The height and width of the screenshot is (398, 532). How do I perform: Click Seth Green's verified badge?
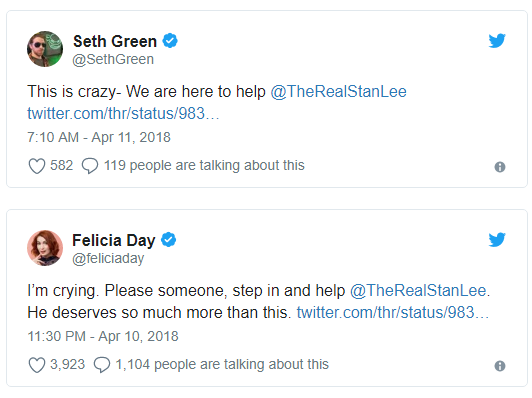[170, 41]
